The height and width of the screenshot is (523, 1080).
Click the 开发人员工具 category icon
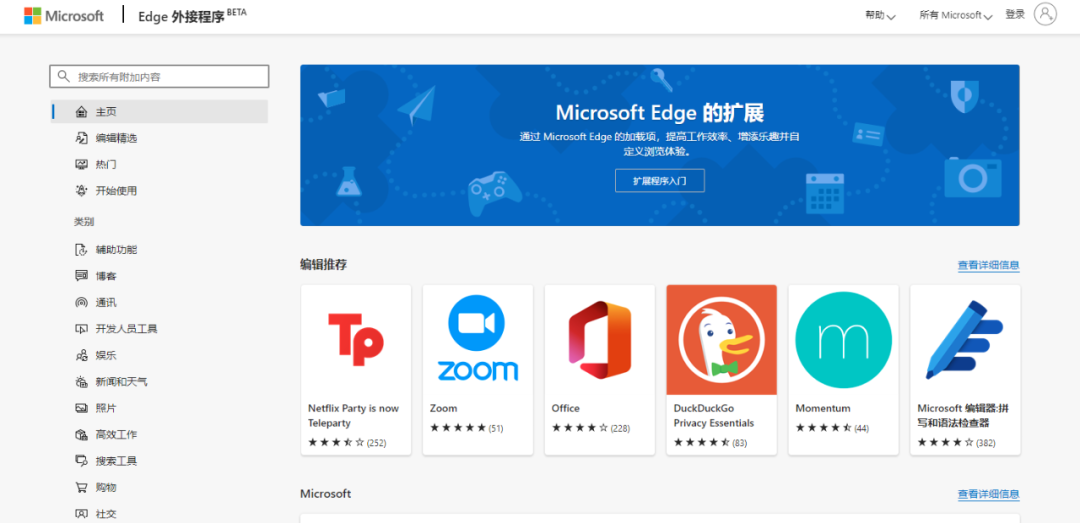(x=81, y=329)
